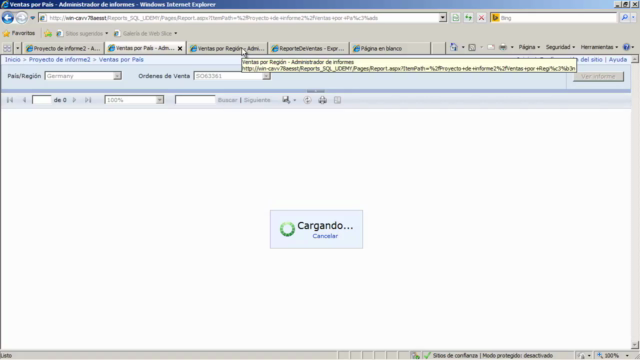Follow the Proyecto de informe2 breadcrumb link
The image size is (640, 360).
point(60,60)
